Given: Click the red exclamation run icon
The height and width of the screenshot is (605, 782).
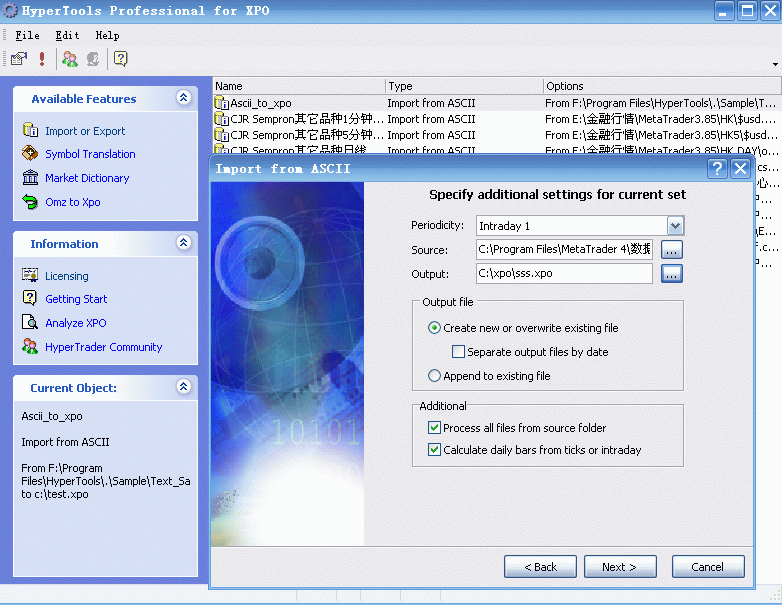Looking at the screenshot, I should 42,59.
